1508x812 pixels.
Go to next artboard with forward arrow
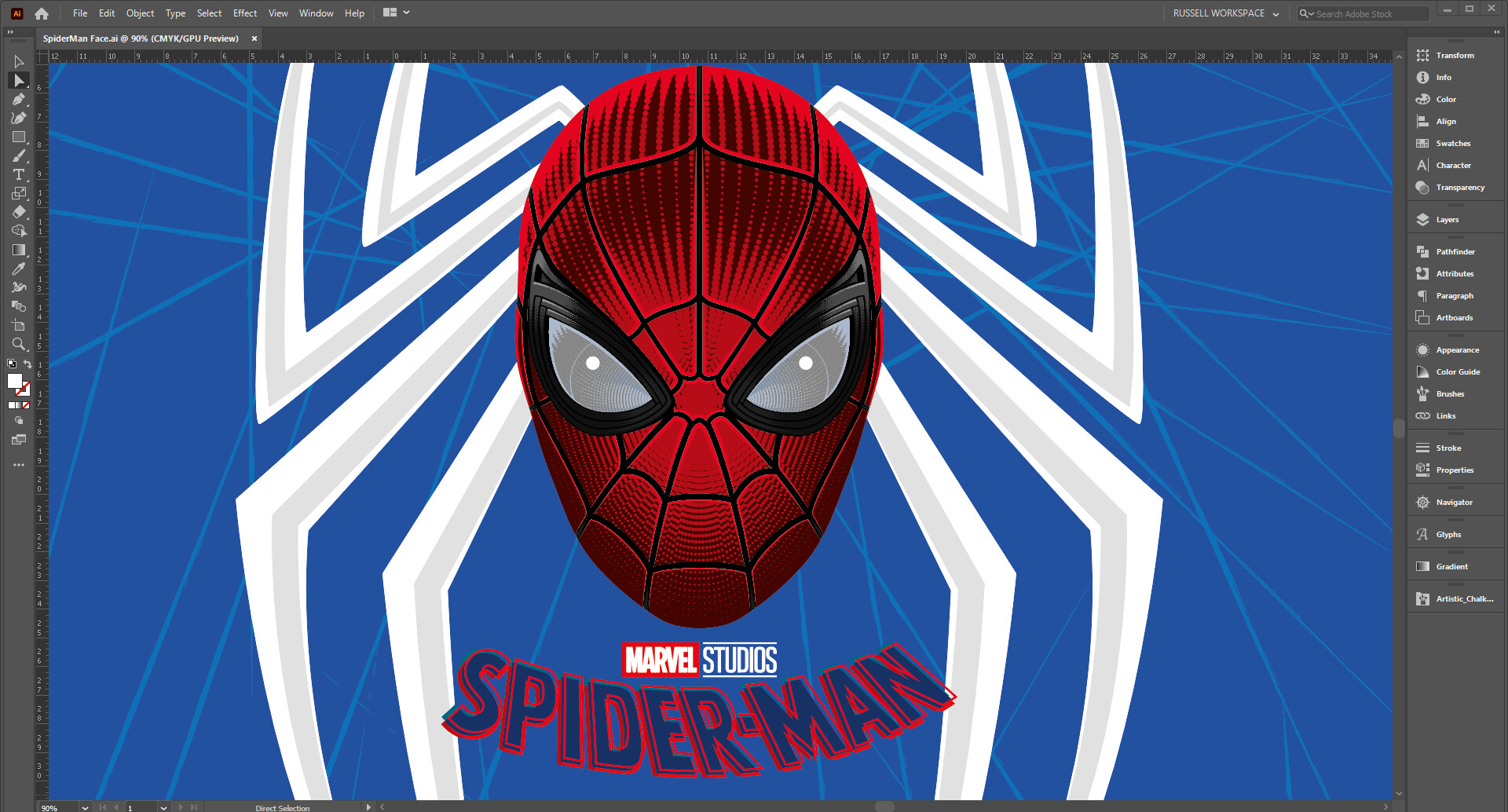(180, 807)
